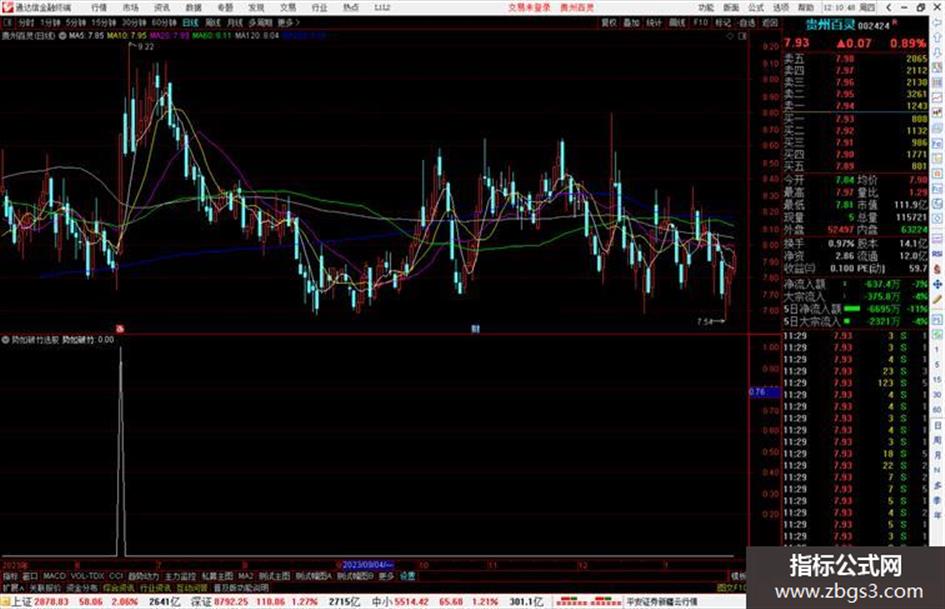
Task: Switch chart to 60分钟 period
Action: (x=164, y=22)
